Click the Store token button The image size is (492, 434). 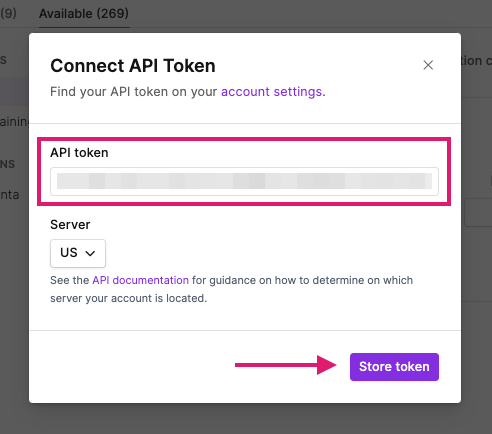point(394,367)
